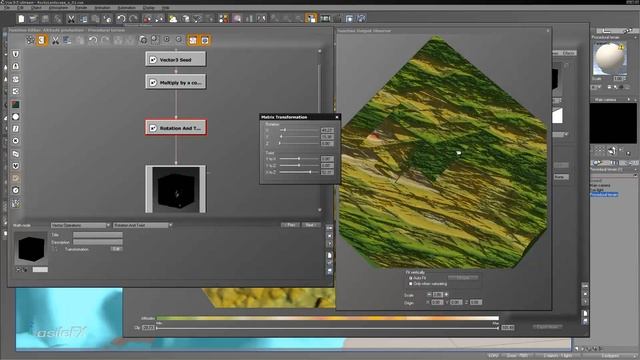Screen dimensions: 640x360
Task: Click the Next button
Action: pos(310,225)
